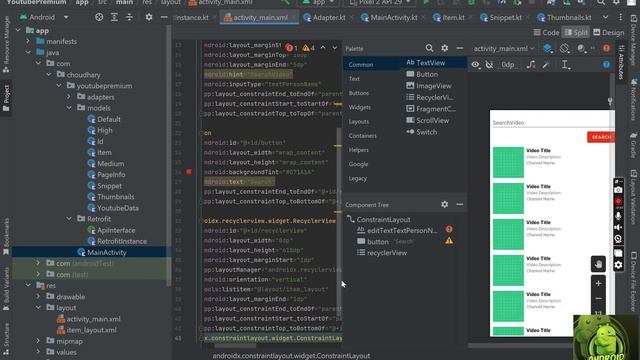Toggle design view options eye icon
The height and width of the screenshot is (360, 640).
475,64
